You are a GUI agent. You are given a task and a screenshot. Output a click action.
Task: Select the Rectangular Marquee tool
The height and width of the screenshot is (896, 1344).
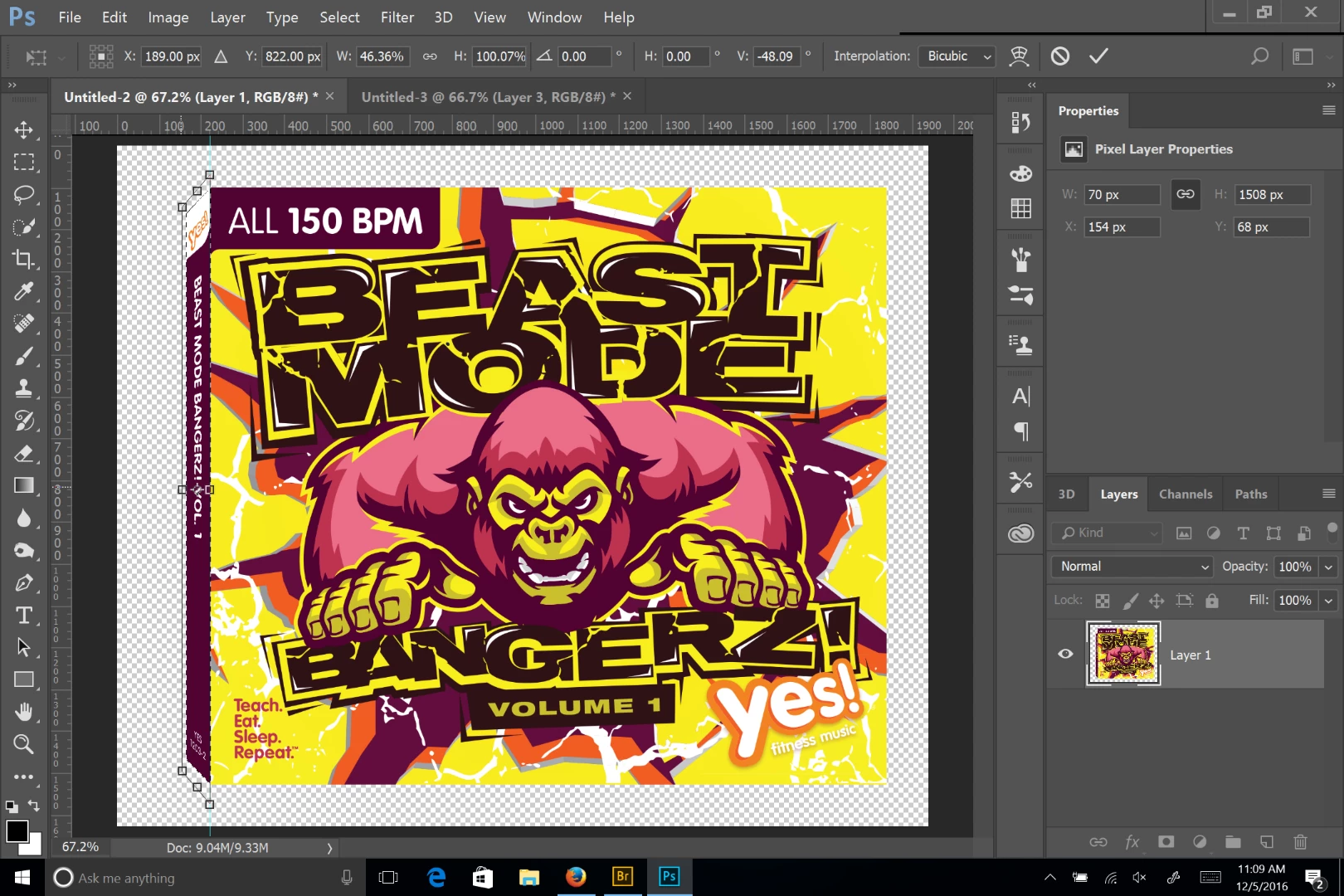(23, 163)
